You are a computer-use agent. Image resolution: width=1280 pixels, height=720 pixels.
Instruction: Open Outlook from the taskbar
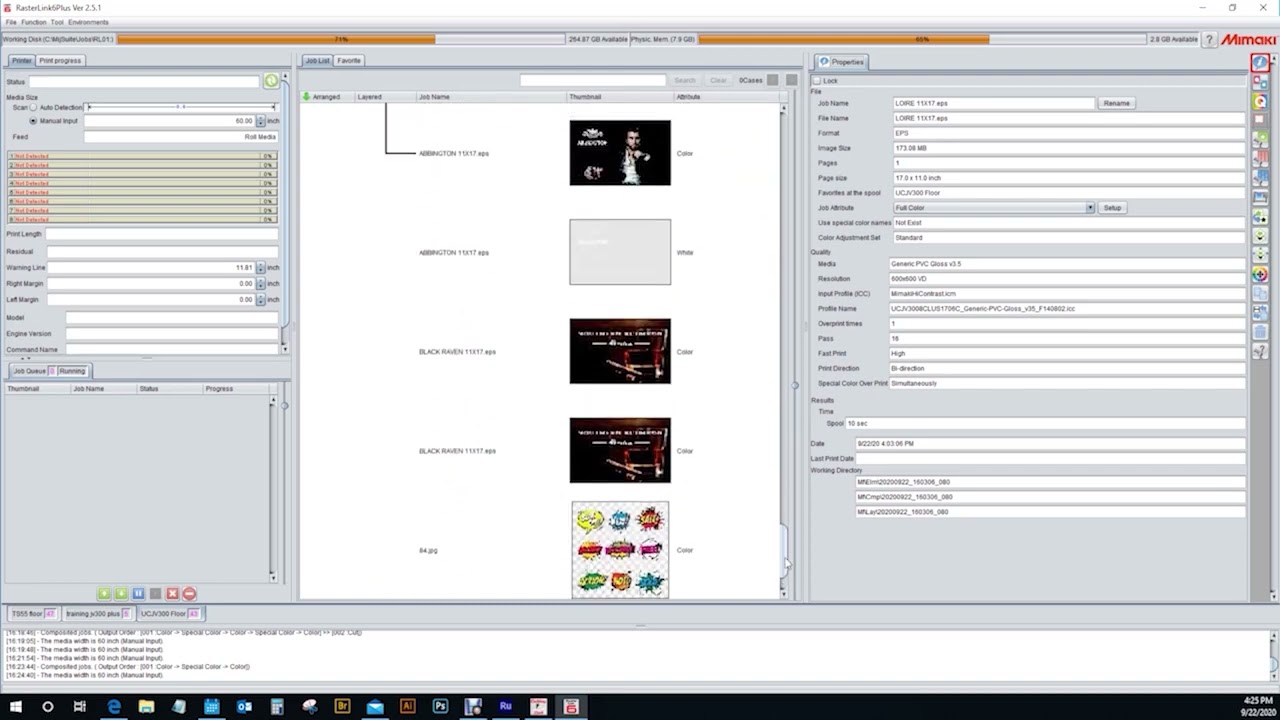pos(244,706)
